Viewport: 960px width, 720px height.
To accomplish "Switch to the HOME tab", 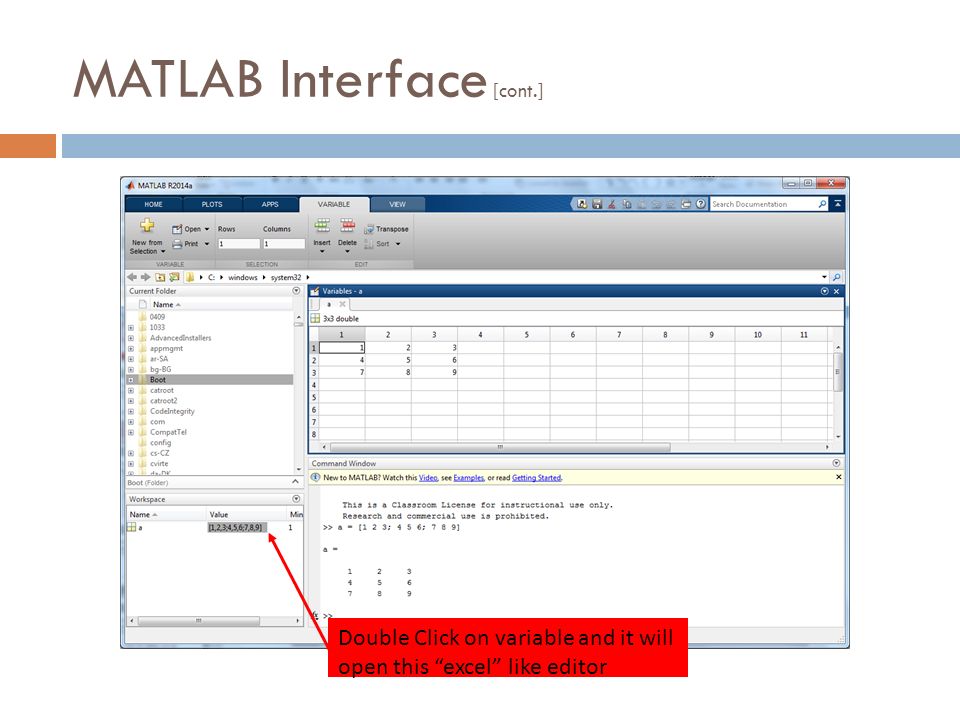I will (x=154, y=204).
